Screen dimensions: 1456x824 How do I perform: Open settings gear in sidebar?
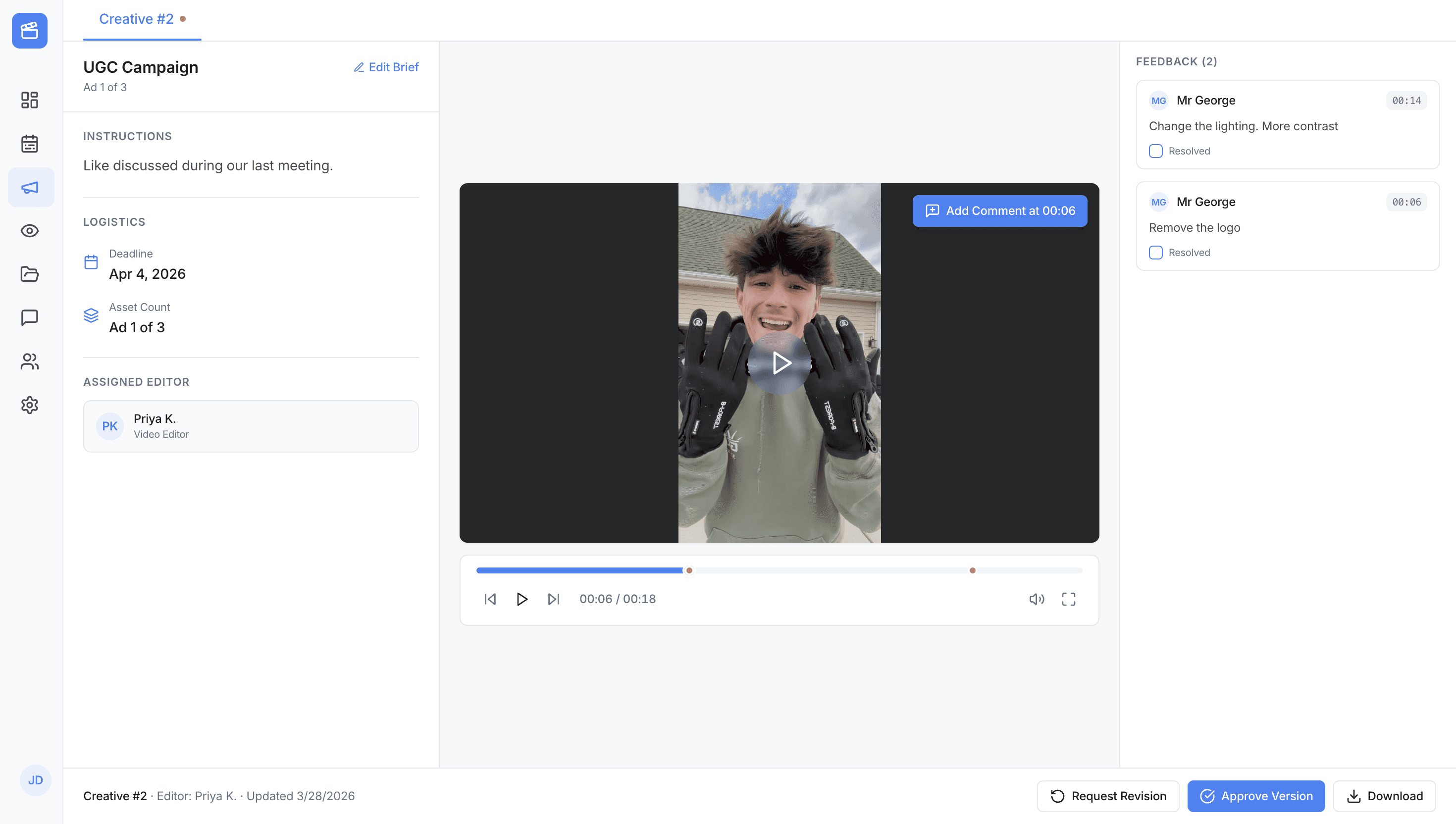29,405
